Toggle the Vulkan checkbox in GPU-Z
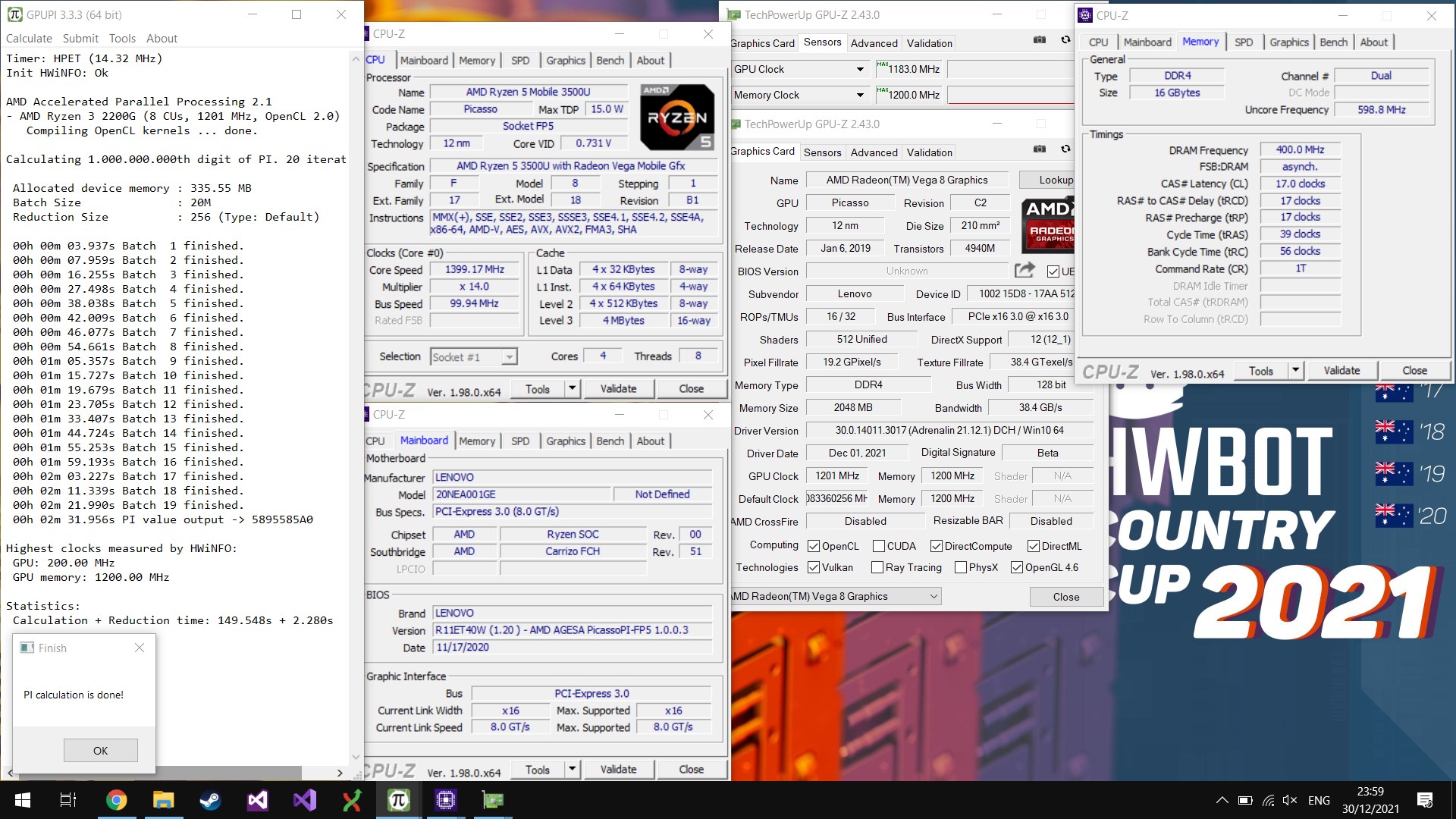1456x819 pixels. 814,567
